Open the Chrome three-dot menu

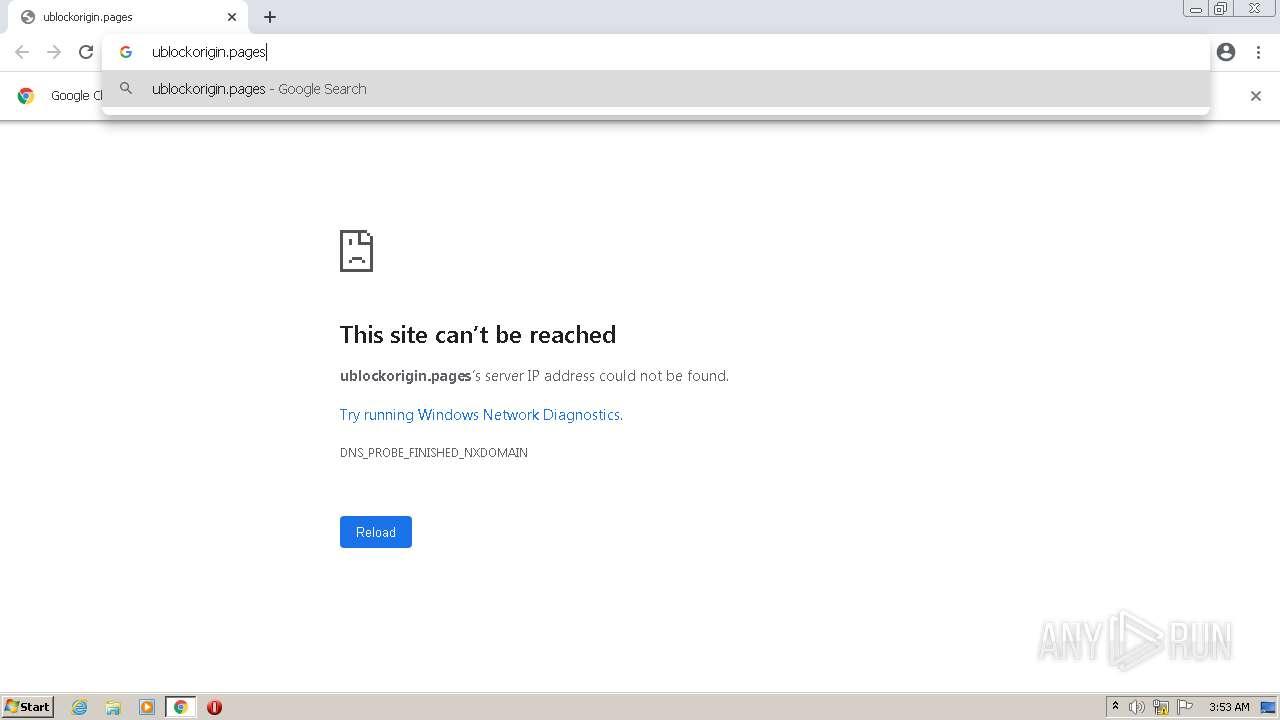coord(1258,52)
